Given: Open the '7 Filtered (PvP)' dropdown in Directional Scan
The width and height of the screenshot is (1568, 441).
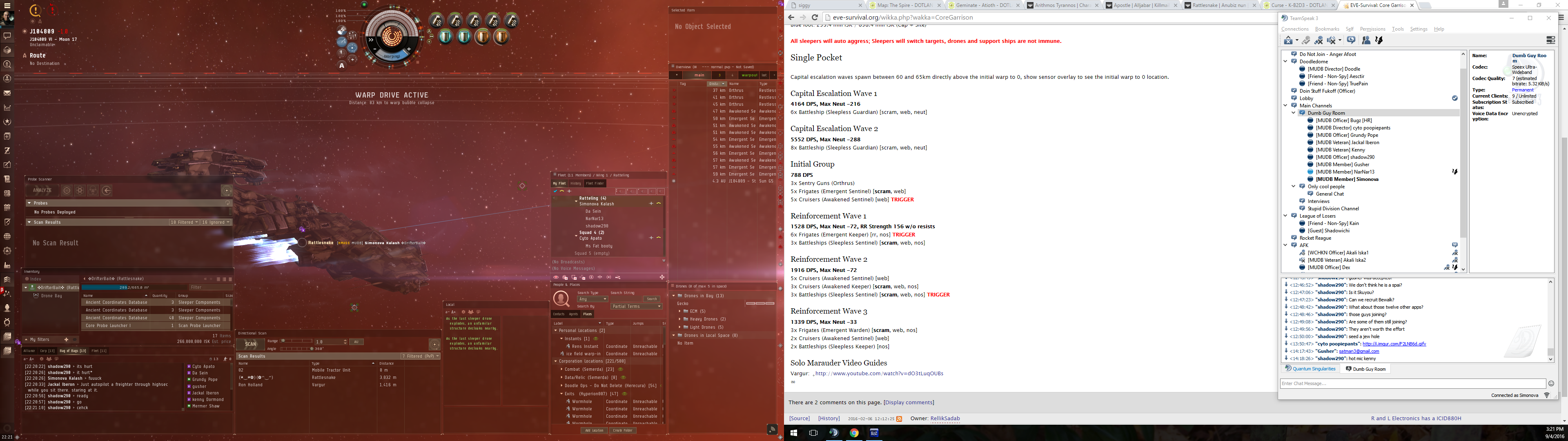Looking at the screenshot, I should click(420, 356).
